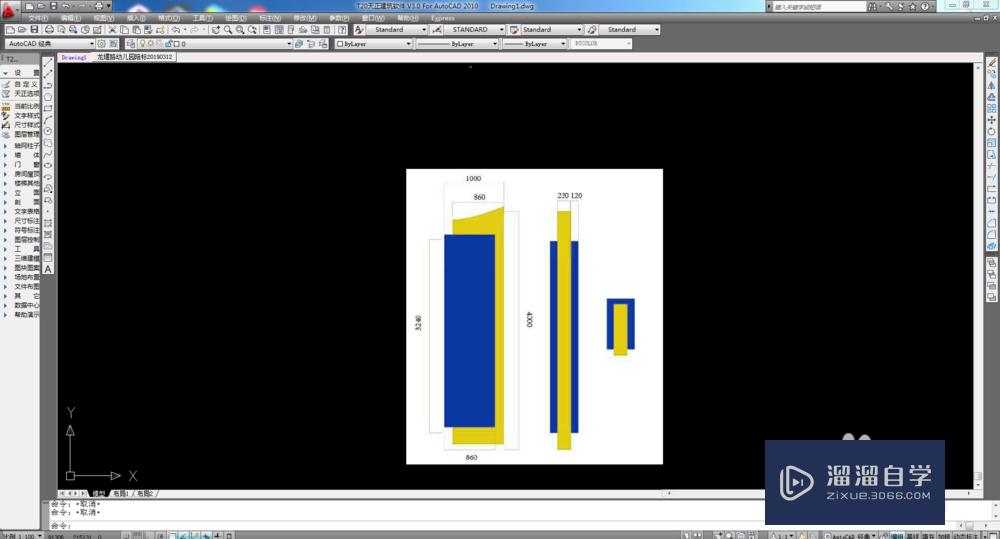Select the Ellipse draw tool
The width and height of the screenshot is (1000, 539).
48,166
